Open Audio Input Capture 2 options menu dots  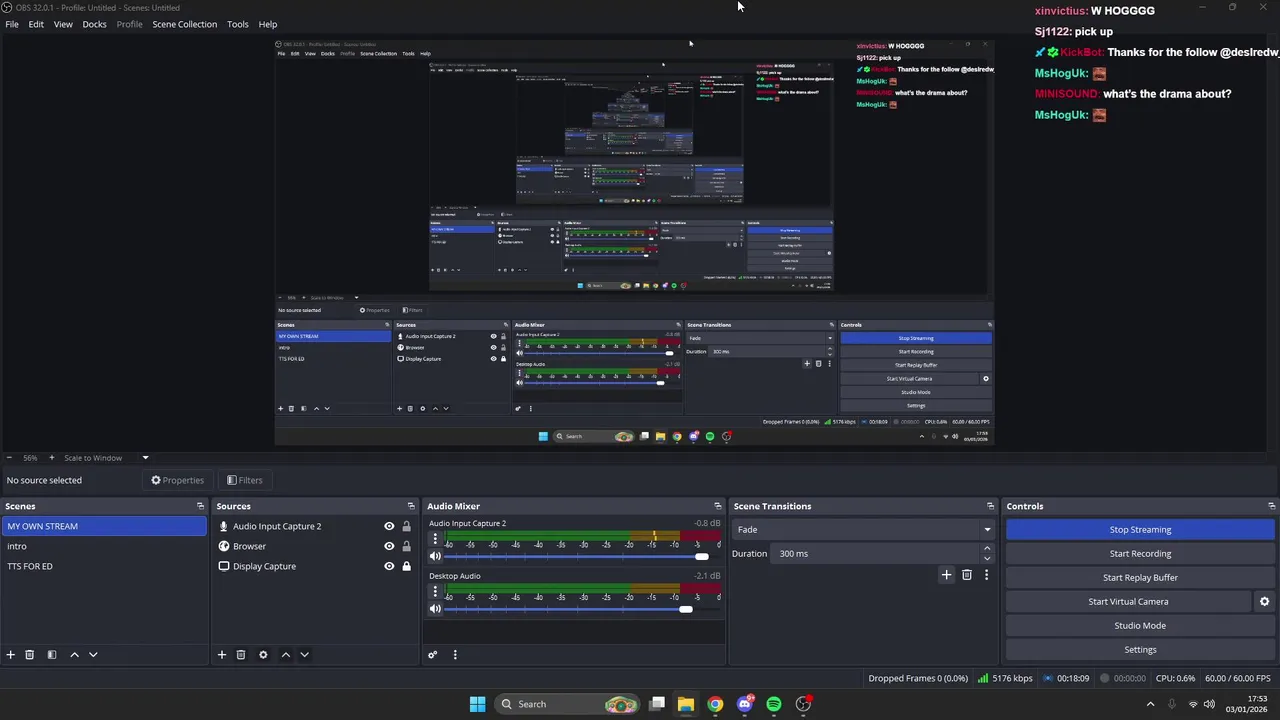tap(435, 539)
